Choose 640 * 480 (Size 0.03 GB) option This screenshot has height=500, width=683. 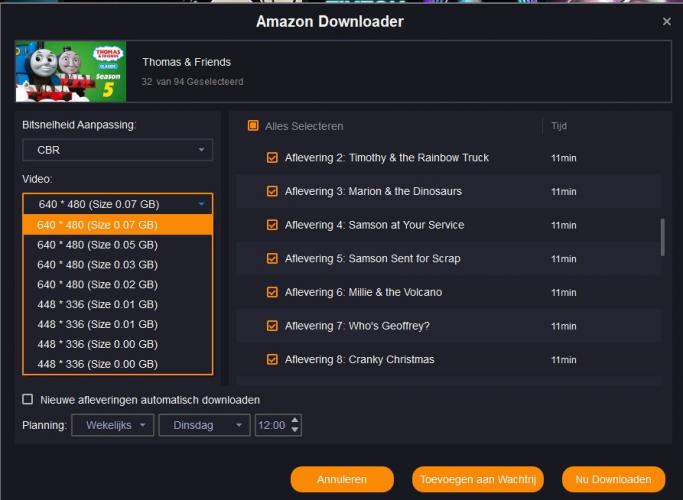[x=118, y=265]
